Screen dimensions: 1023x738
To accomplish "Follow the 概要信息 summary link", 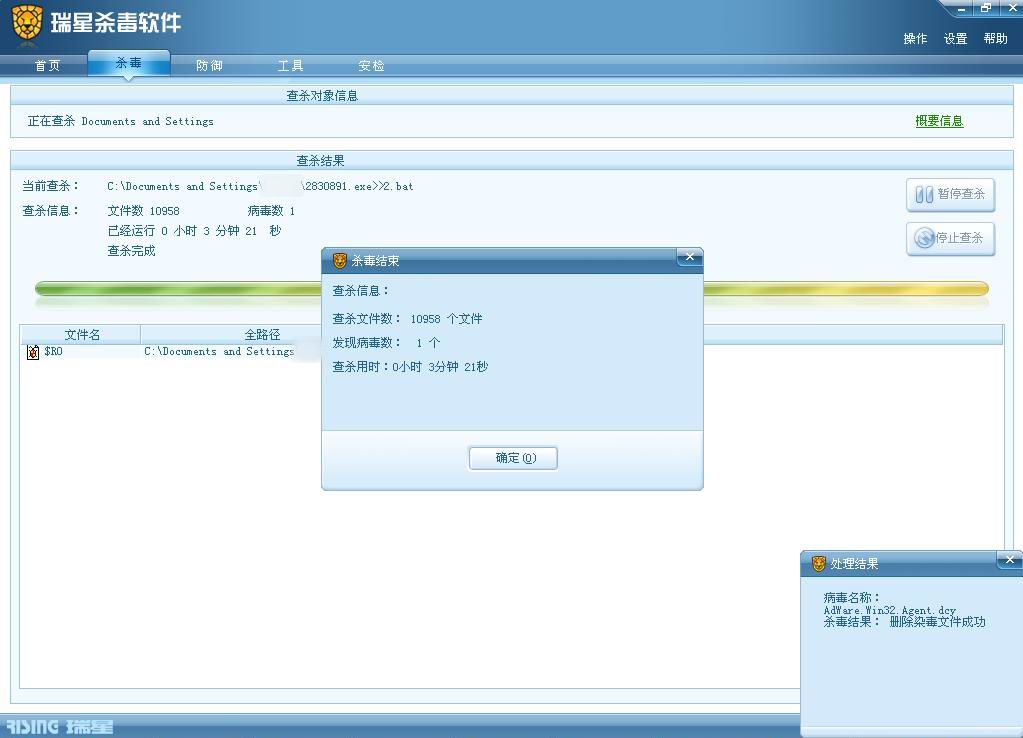I will 939,121.
